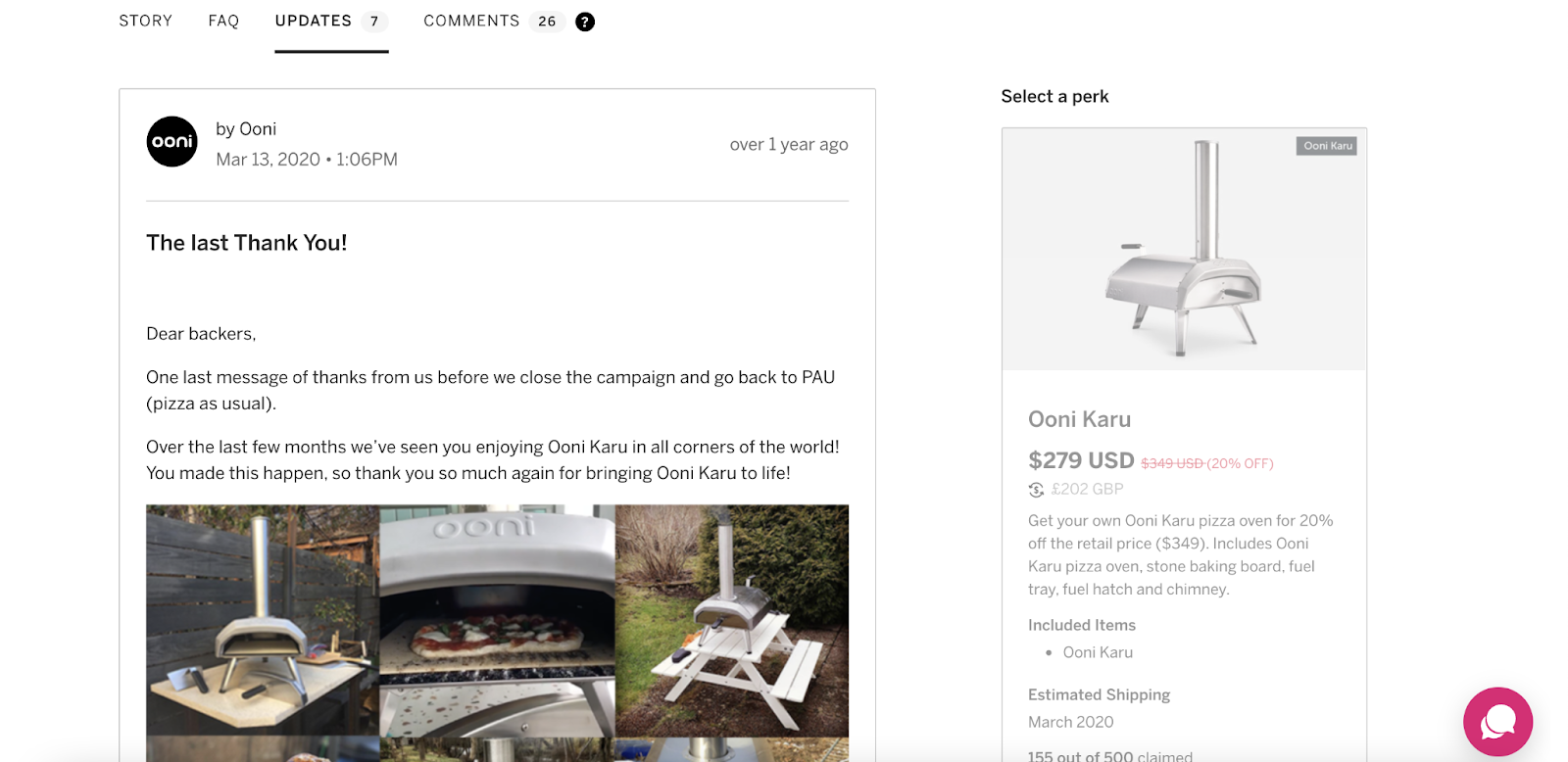Click the $279 USD perk price

click(x=1081, y=460)
